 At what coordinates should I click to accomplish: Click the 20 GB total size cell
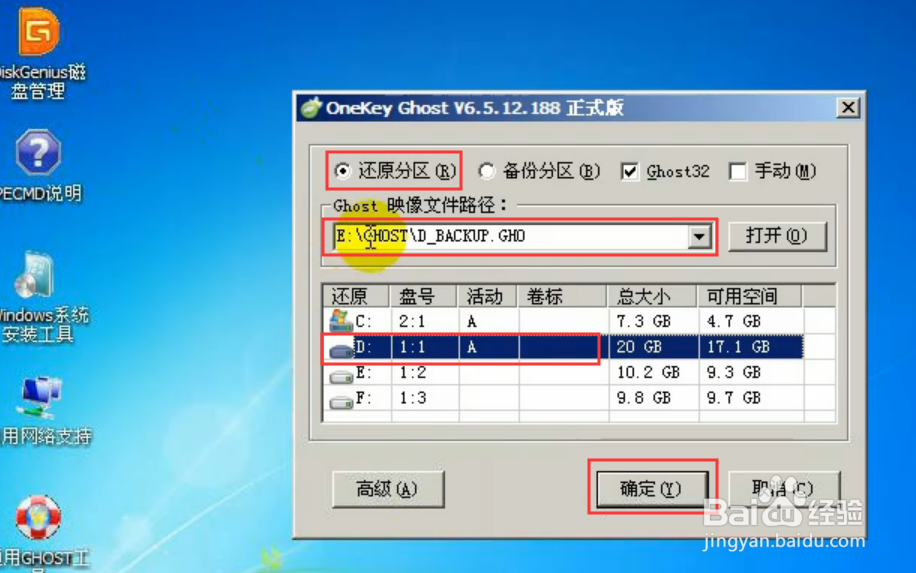tap(639, 347)
